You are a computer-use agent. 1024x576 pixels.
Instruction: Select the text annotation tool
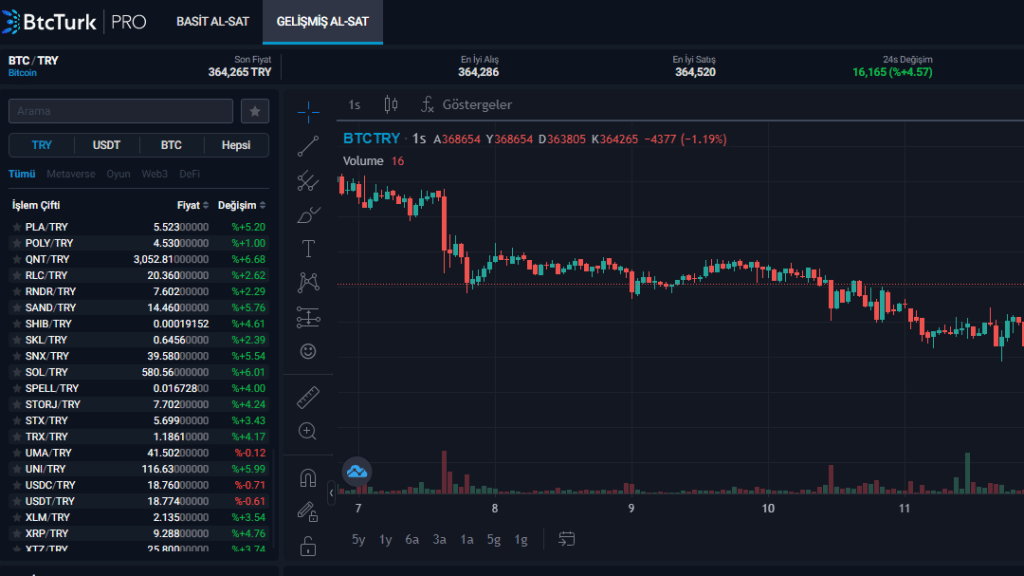(308, 249)
